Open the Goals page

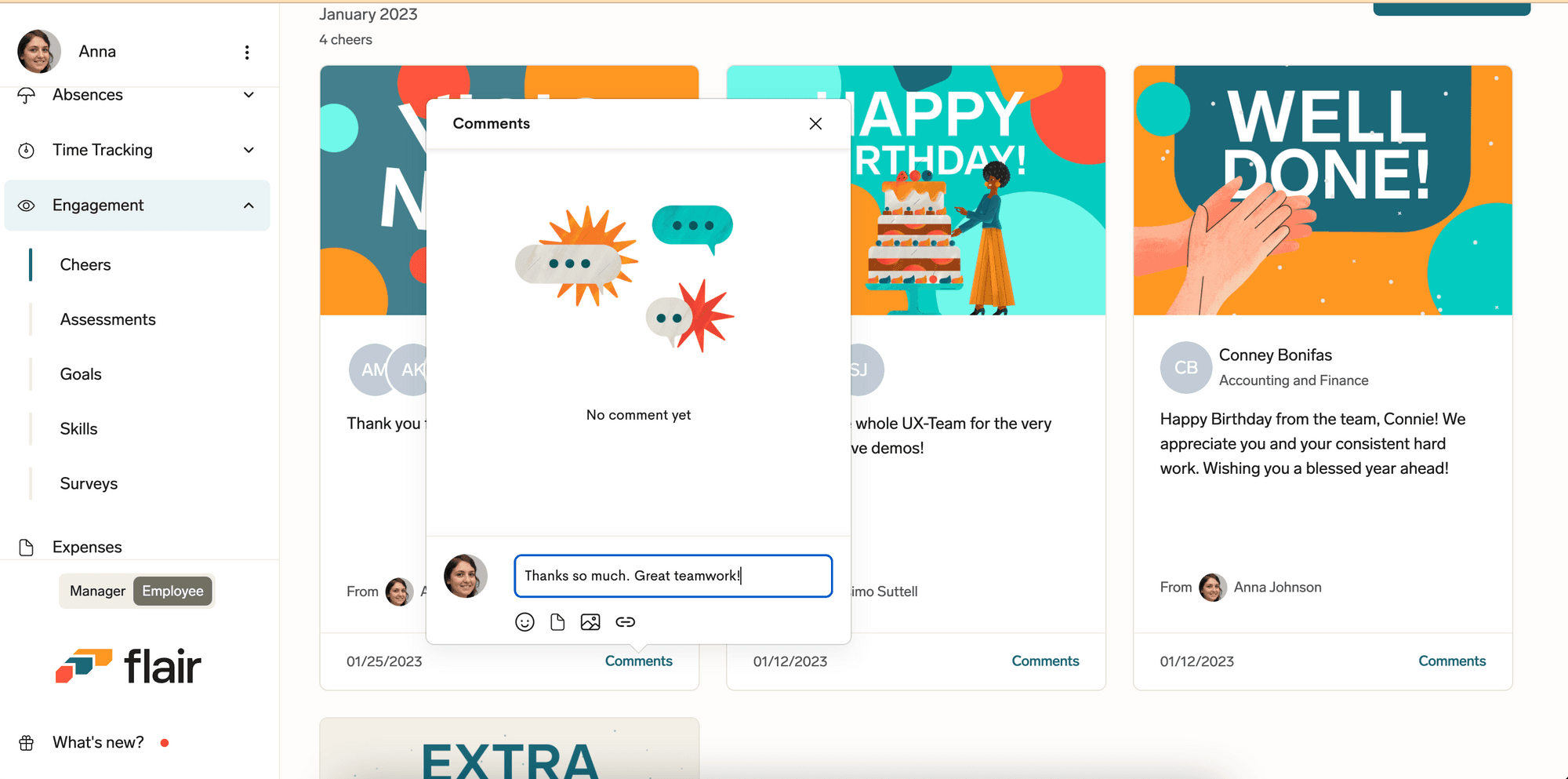pos(81,374)
